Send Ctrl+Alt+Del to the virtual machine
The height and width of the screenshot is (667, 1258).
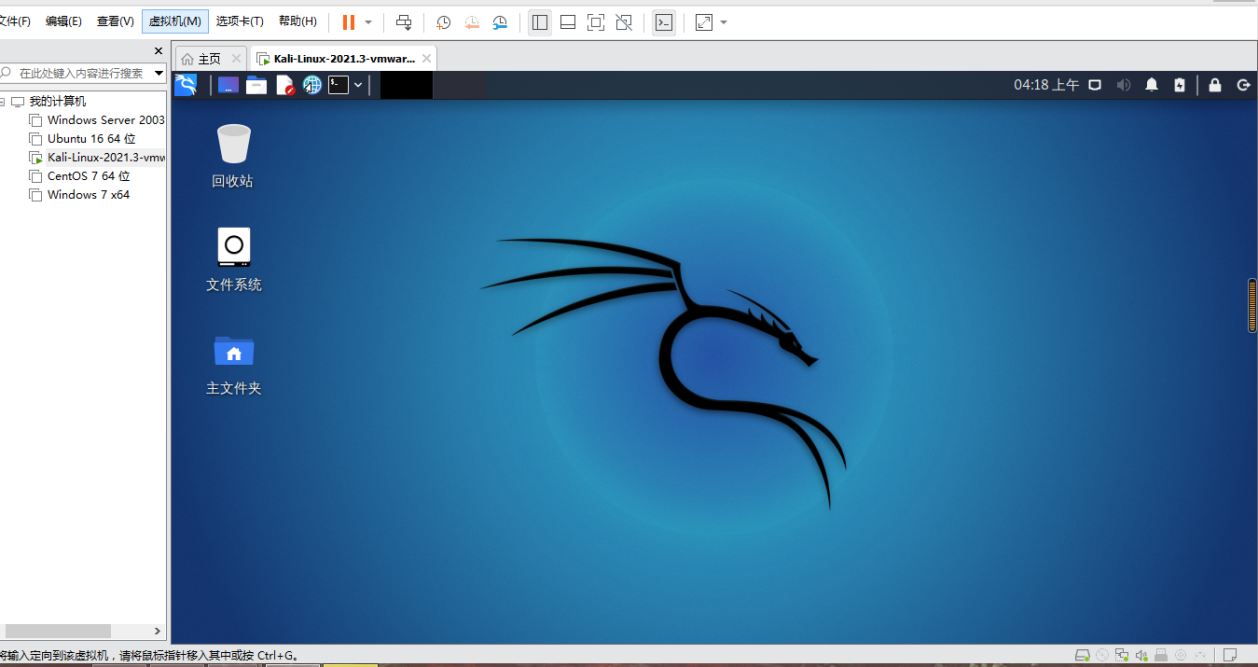(x=403, y=22)
